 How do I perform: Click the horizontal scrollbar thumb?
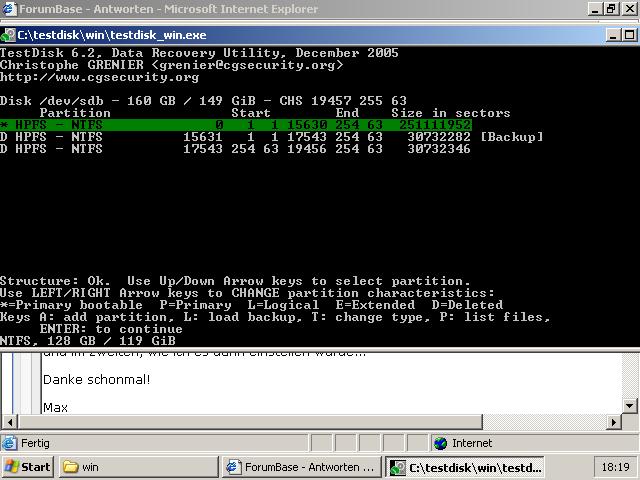(x=250, y=422)
